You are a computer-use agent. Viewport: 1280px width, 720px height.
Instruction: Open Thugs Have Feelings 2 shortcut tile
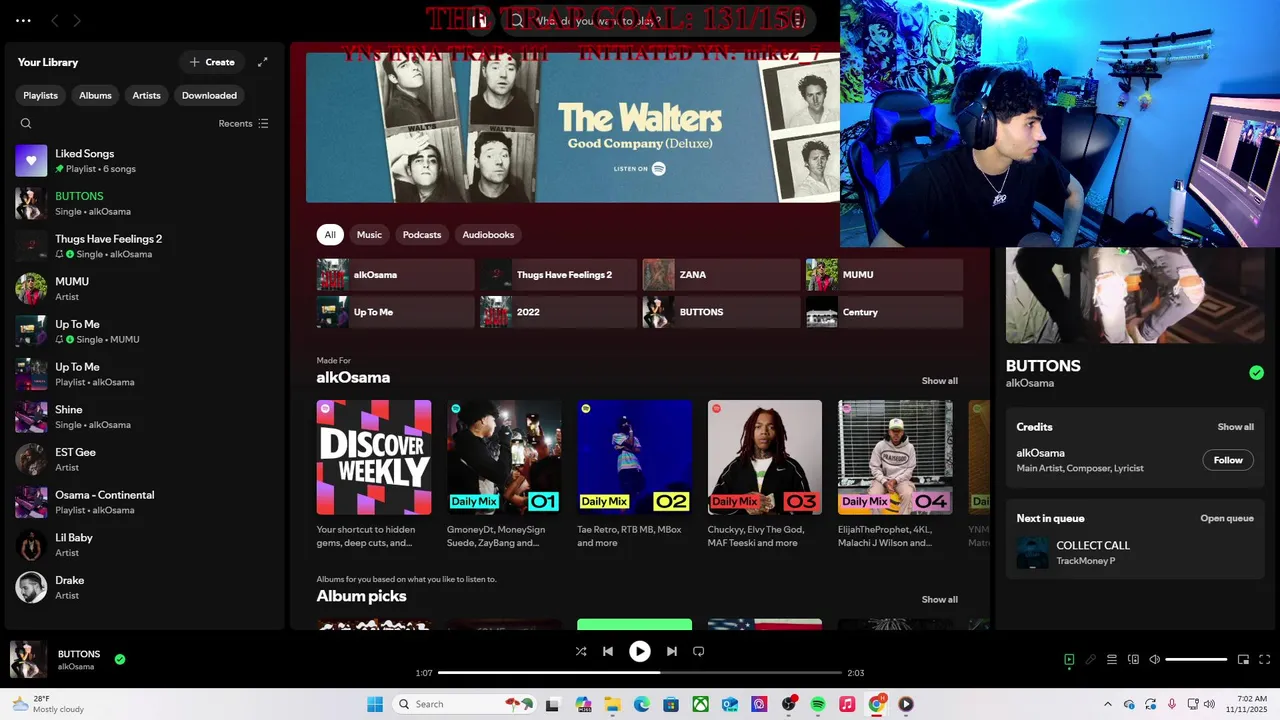(x=558, y=275)
